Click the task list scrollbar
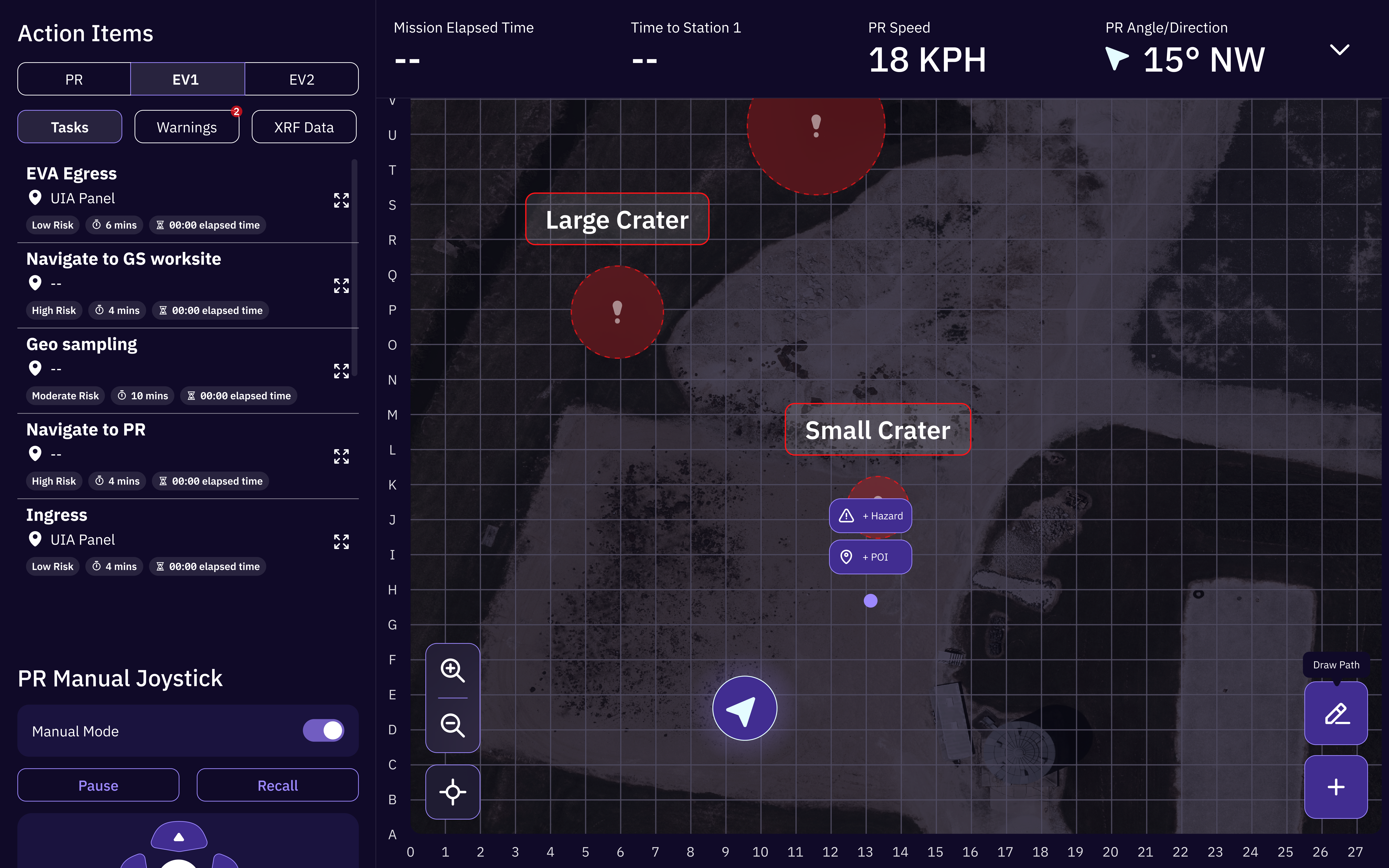 click(x=355, y=267)
